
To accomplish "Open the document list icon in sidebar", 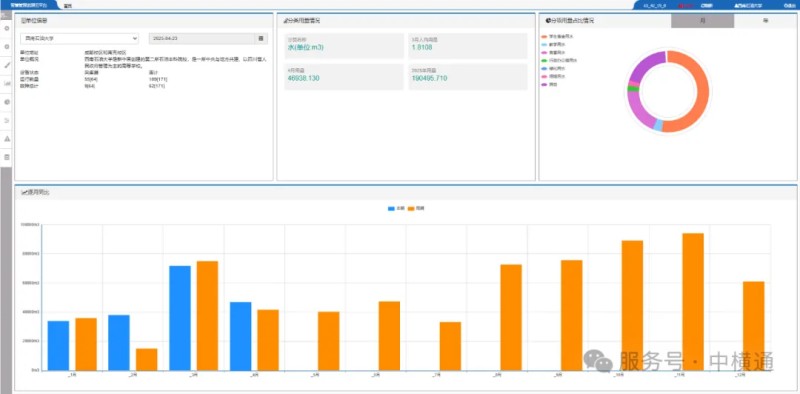I will [7, 157].
